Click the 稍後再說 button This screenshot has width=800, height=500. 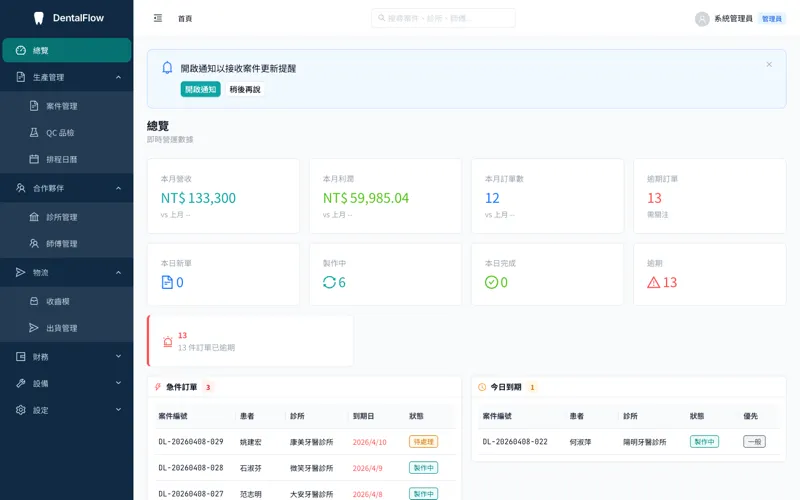coord(245,89)
